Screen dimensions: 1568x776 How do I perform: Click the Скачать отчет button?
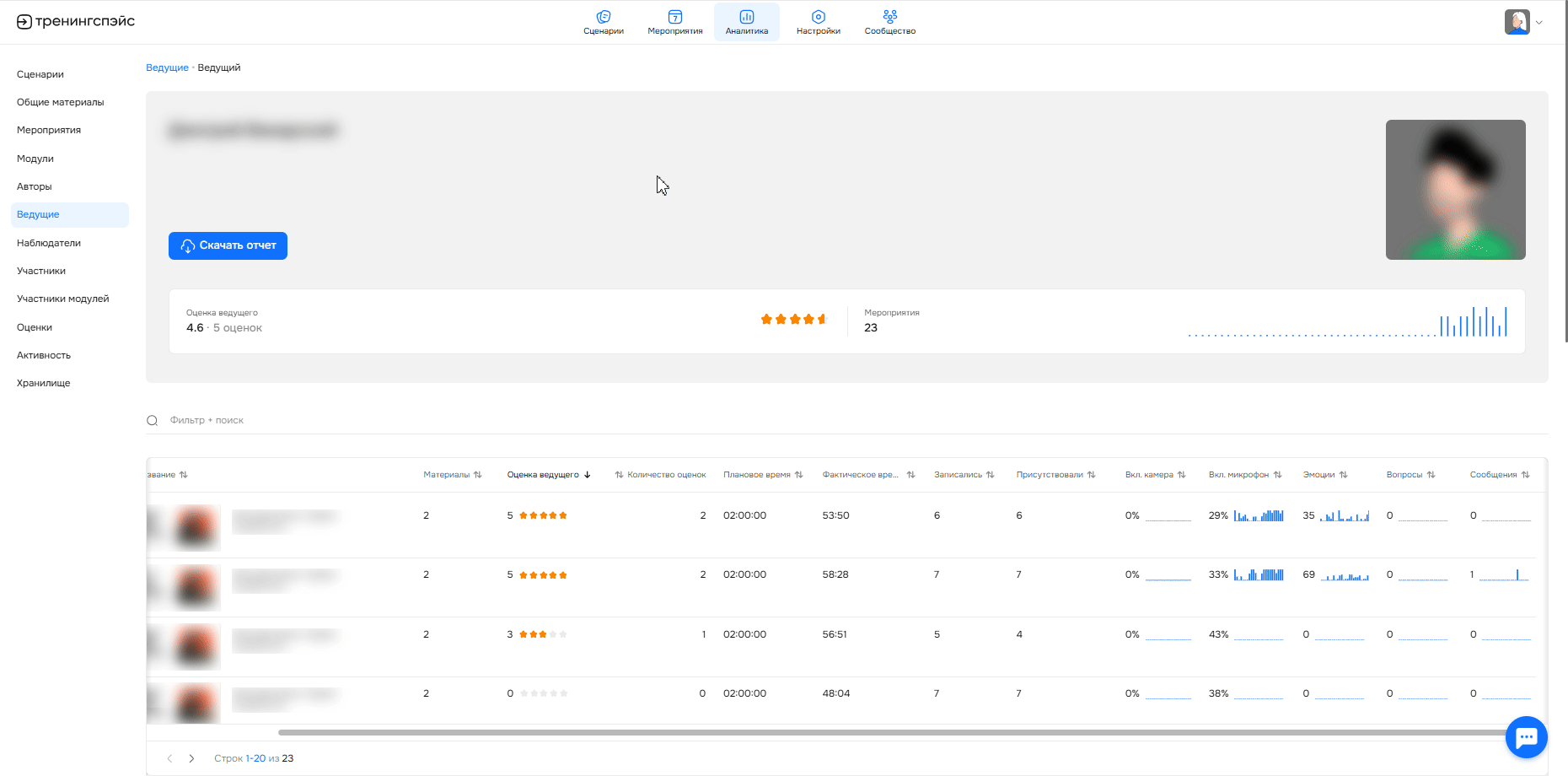pos(228,245)
